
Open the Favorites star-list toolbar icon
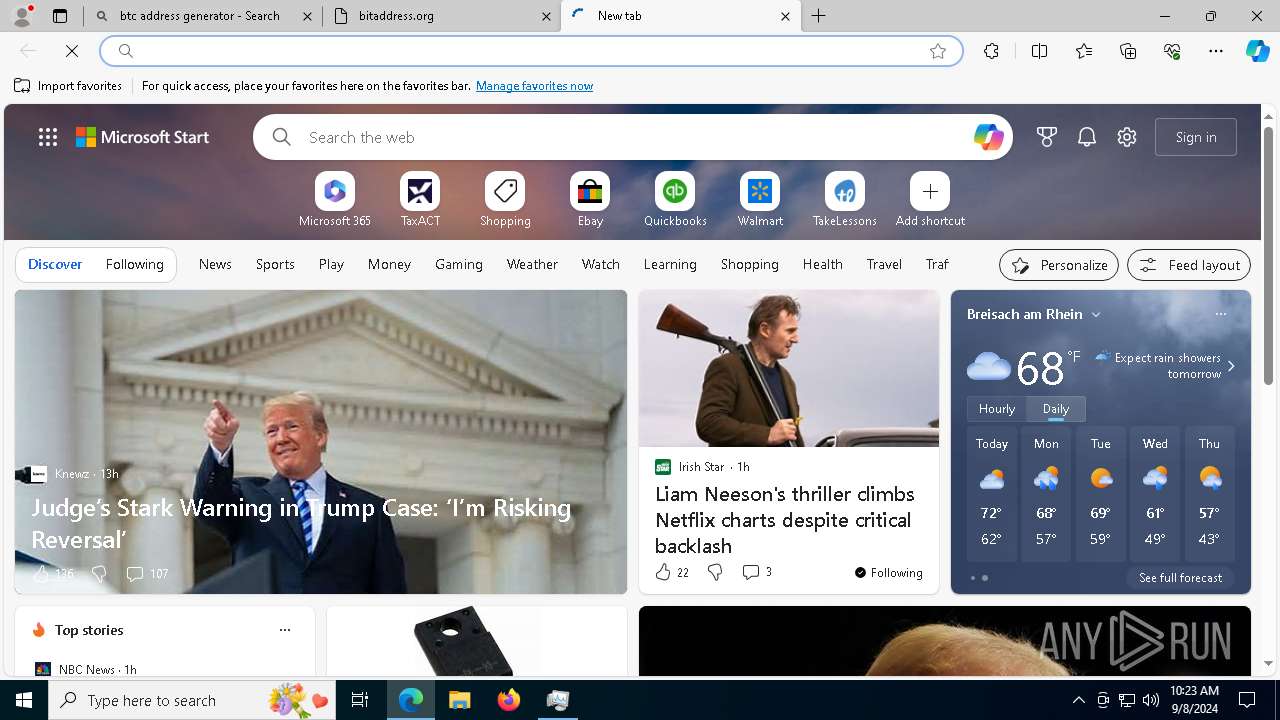[x=1084, y=51]
